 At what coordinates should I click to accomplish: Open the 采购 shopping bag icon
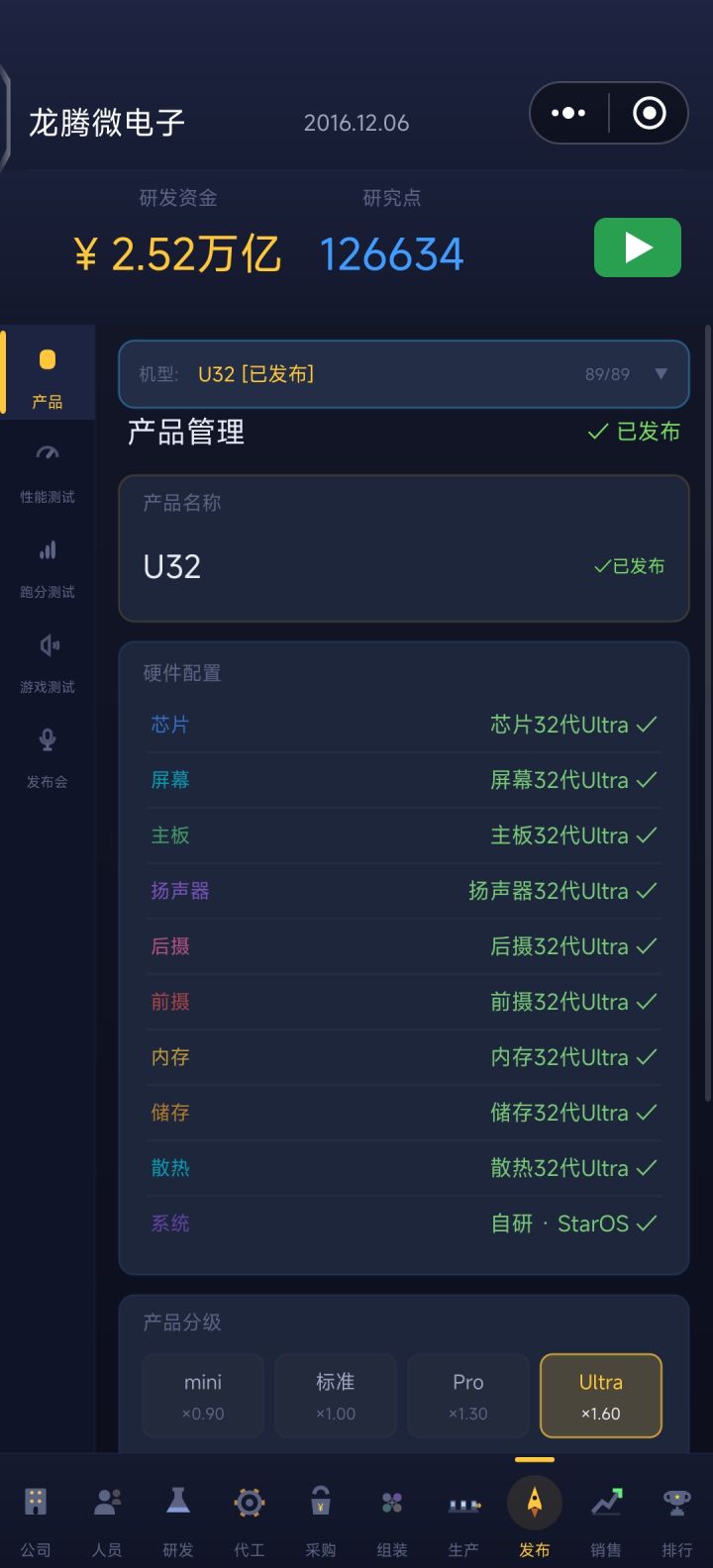[321, 1502]
